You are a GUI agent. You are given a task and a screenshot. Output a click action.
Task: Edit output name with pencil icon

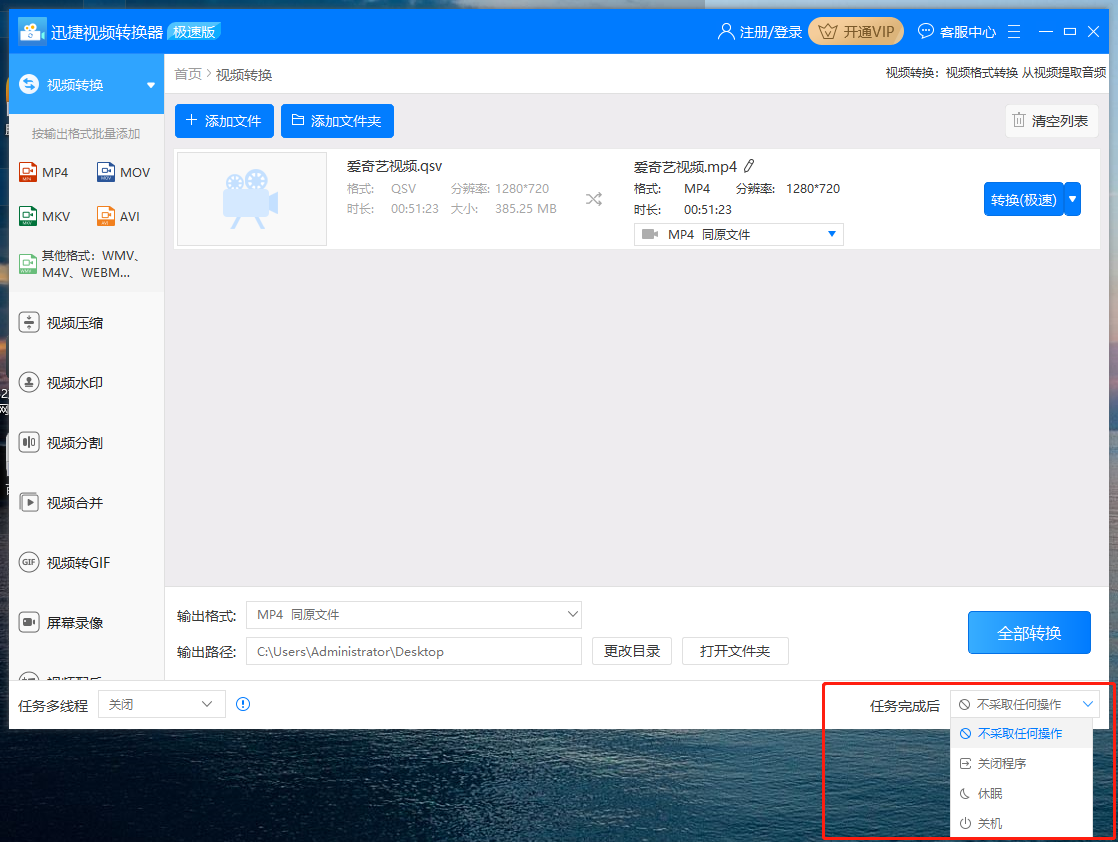click(x=749, y=166)
